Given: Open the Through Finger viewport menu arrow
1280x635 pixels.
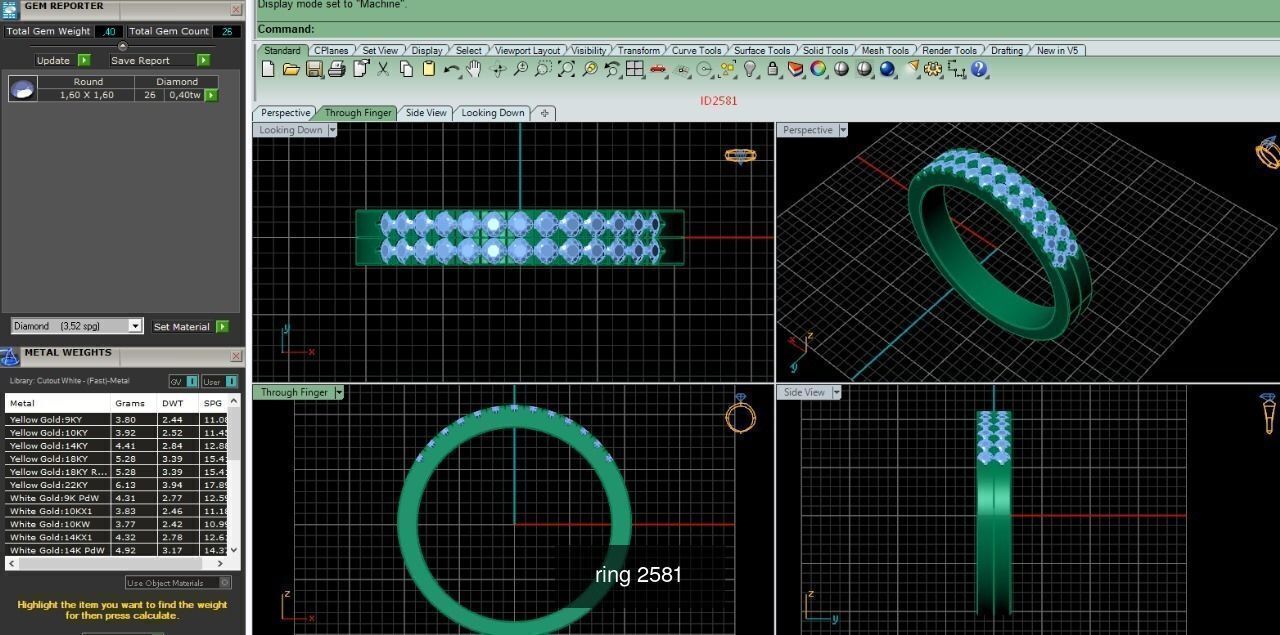Looking at the screenshot, I should pyautogui.click(x=338, y=392).
